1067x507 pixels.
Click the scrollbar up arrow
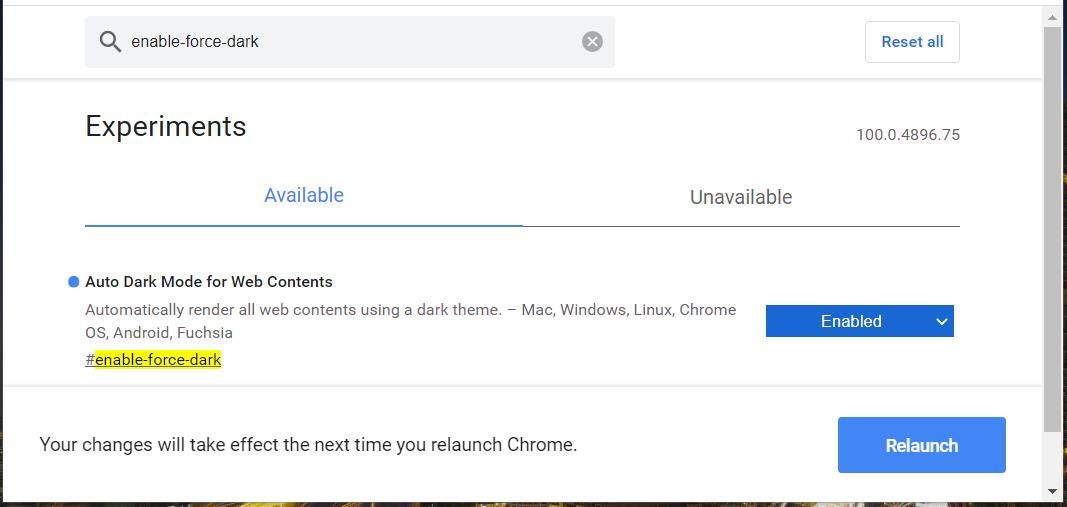click(1052, 18)
